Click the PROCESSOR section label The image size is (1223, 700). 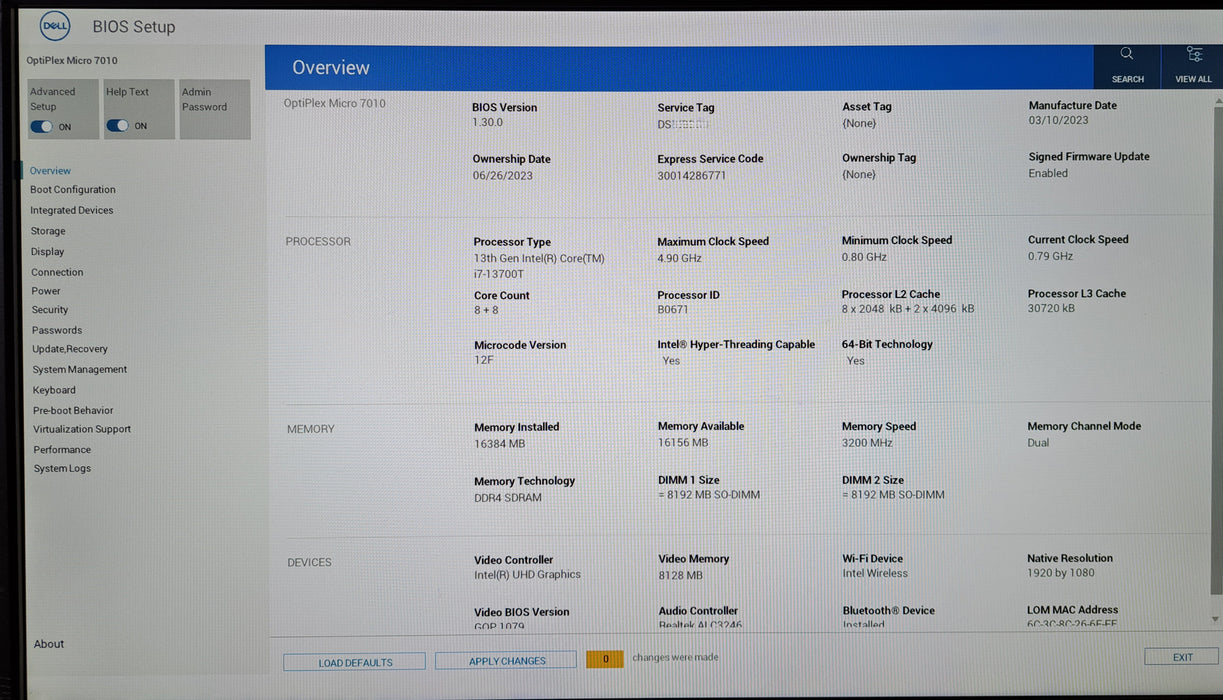tap(318, 242)
